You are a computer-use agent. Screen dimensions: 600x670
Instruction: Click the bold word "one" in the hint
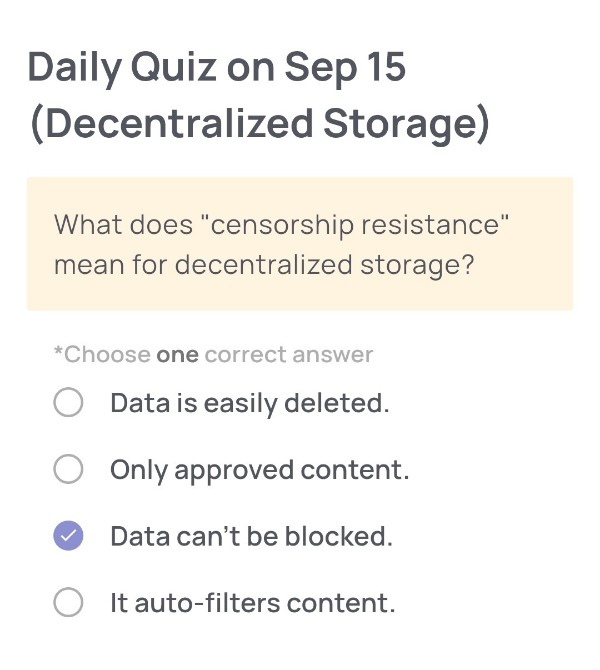tap(177, 354)
